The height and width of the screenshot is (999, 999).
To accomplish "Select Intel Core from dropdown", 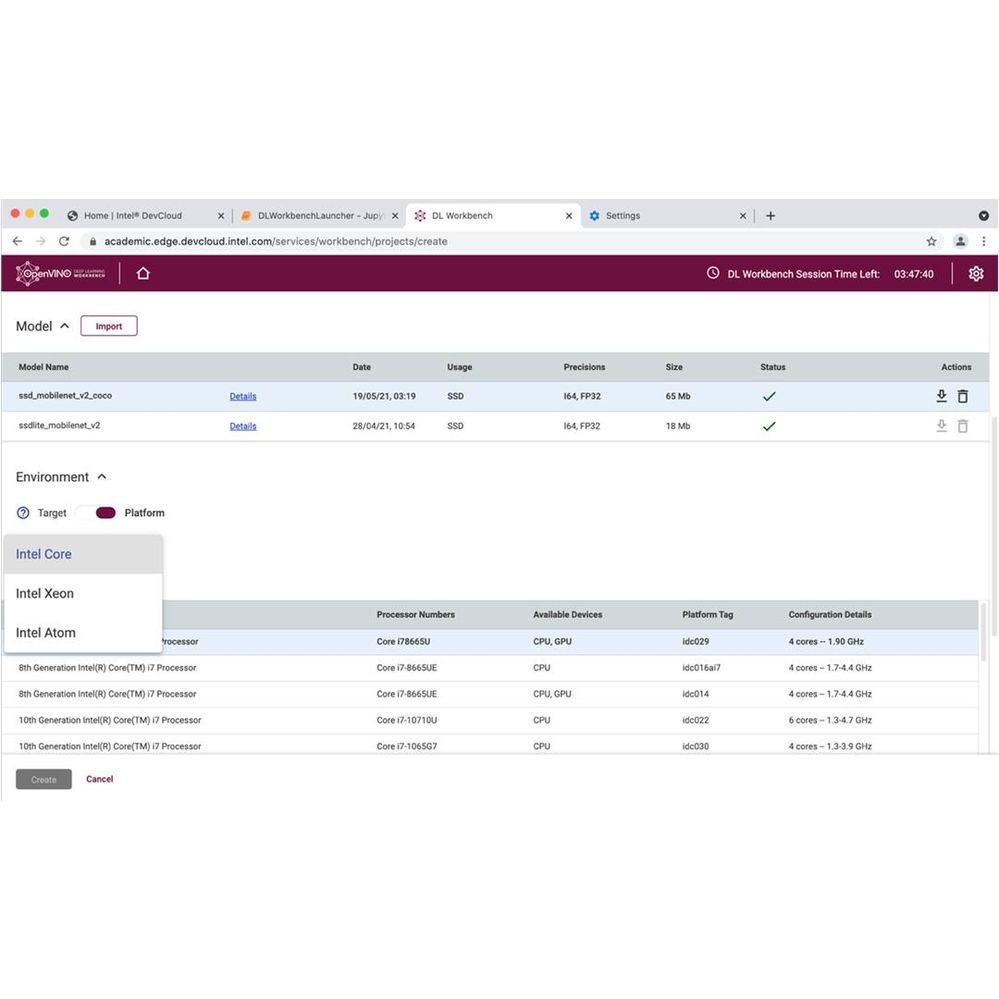I will pos(83,554).
